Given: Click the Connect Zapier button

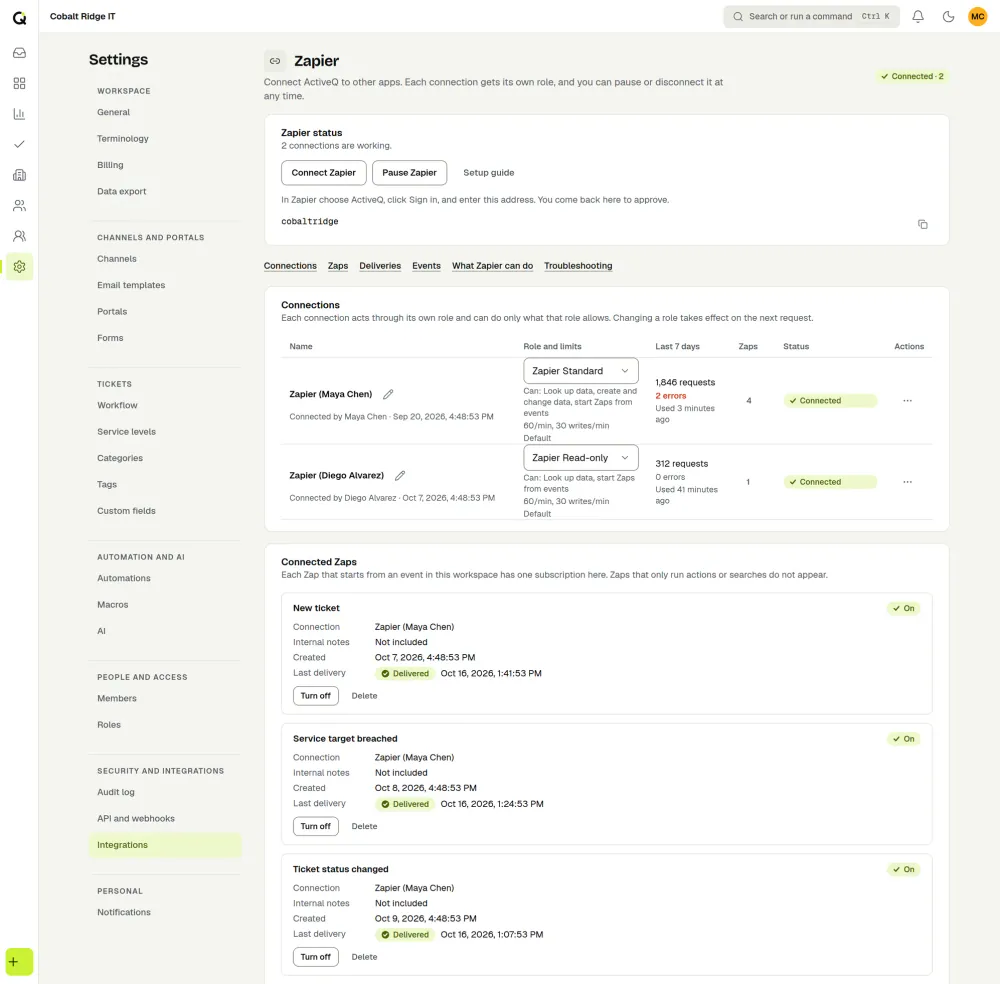Looking at the screenshot, I should tap(323, 173).
